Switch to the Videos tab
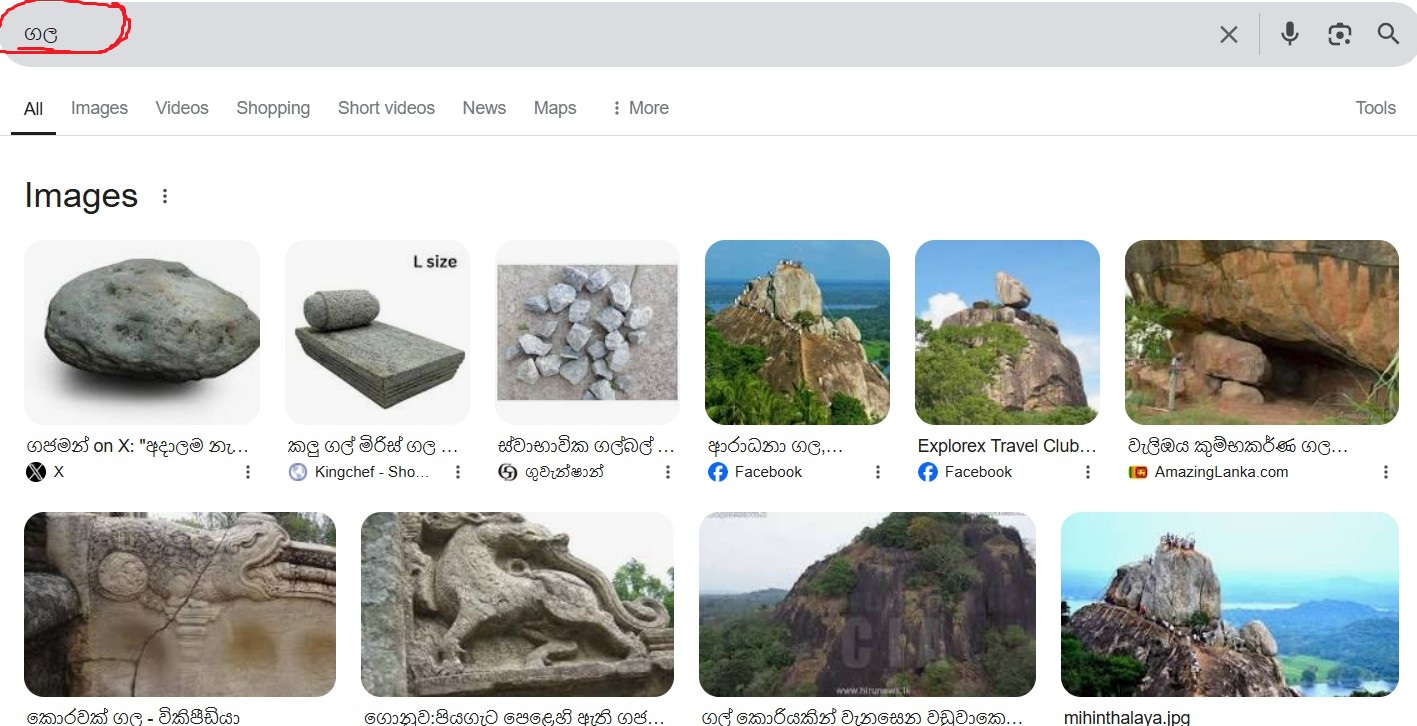 pyautogui.click(x=182, y=108)
